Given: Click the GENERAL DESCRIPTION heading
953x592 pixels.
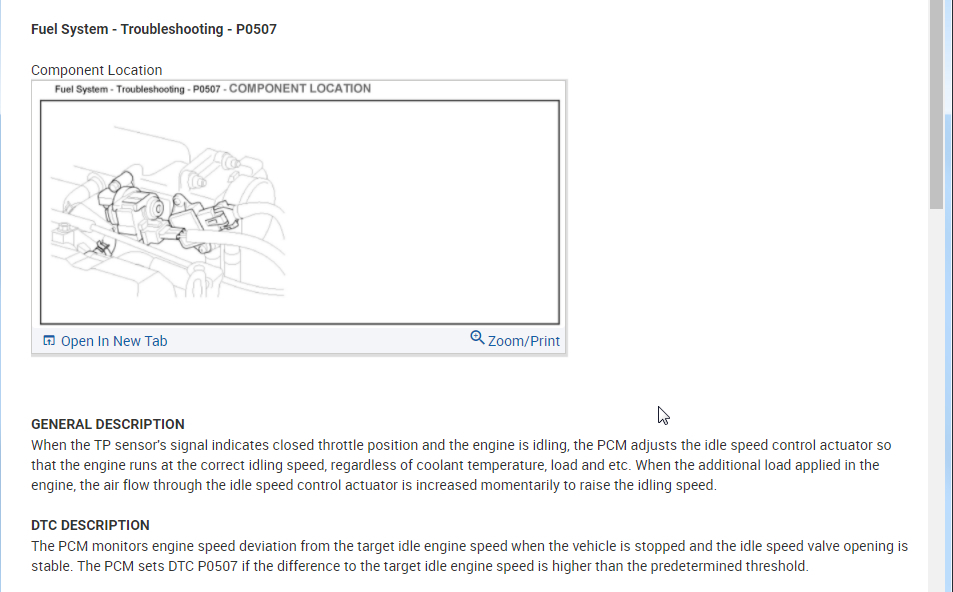Looking at the screenshot, I should tap(108, 424).
